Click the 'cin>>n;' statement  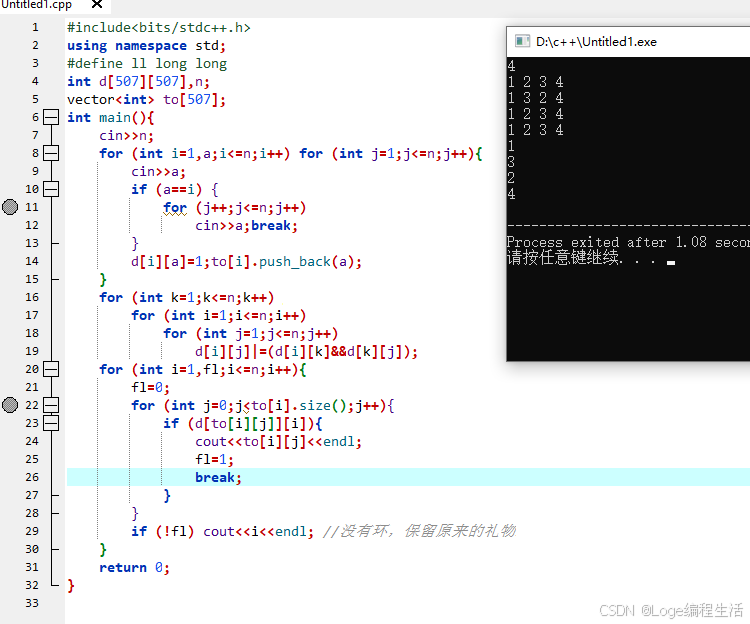click(x=126, y=136)
